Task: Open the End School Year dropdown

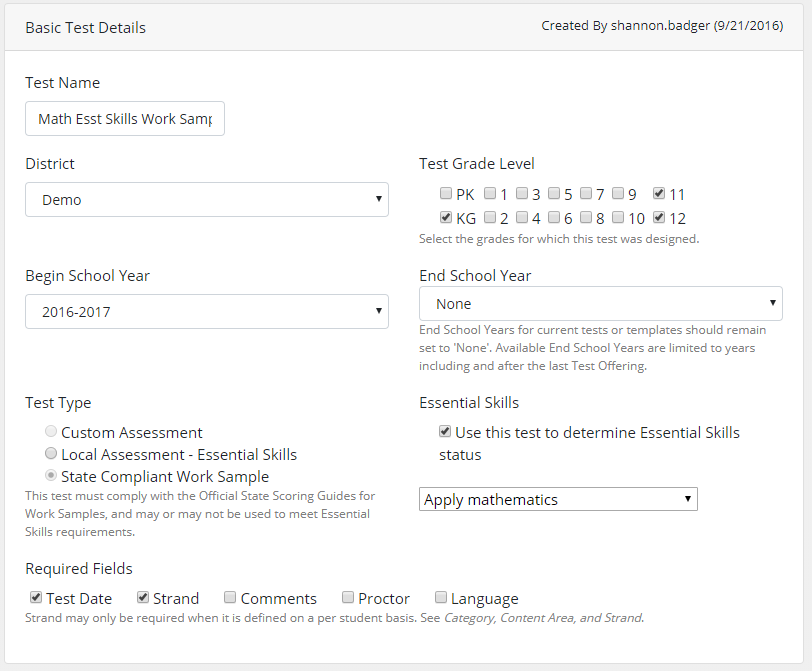Action: point(600,304)
